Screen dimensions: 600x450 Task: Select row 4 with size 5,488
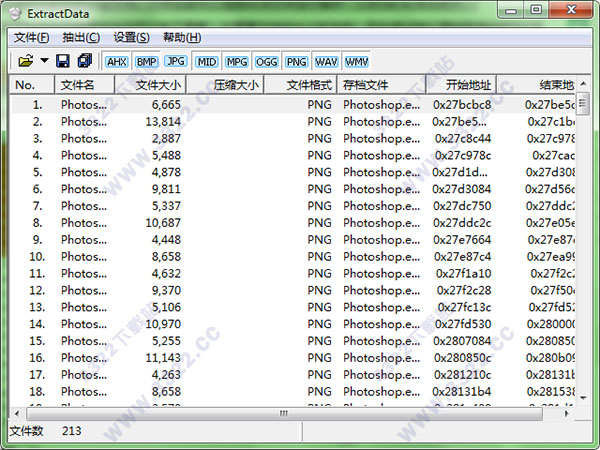click(293, 155)
